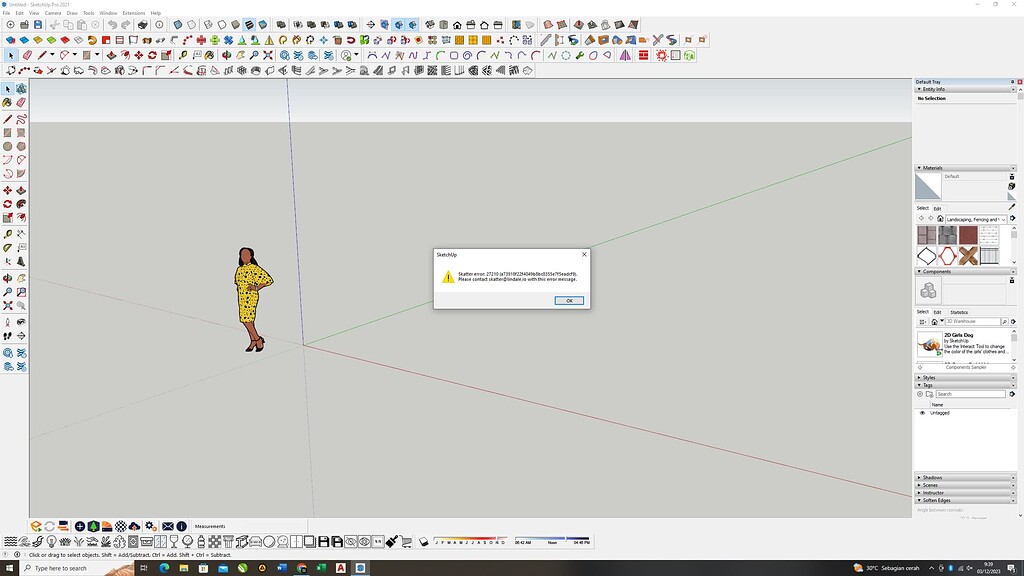Select the Move tool
The image size is (1024, 576).
(7, 190)
